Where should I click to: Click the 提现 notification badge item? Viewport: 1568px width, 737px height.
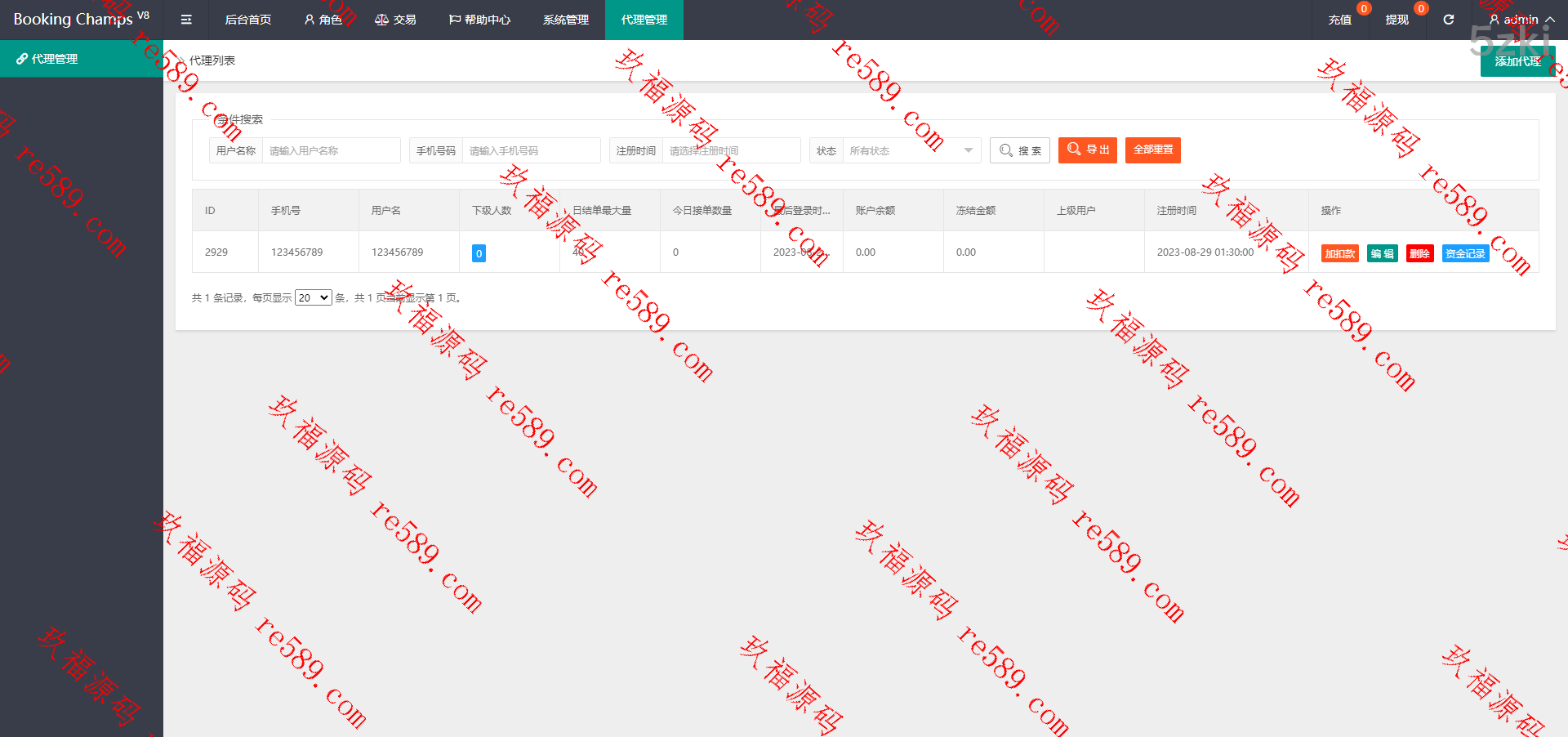(x=1396, y=20)
